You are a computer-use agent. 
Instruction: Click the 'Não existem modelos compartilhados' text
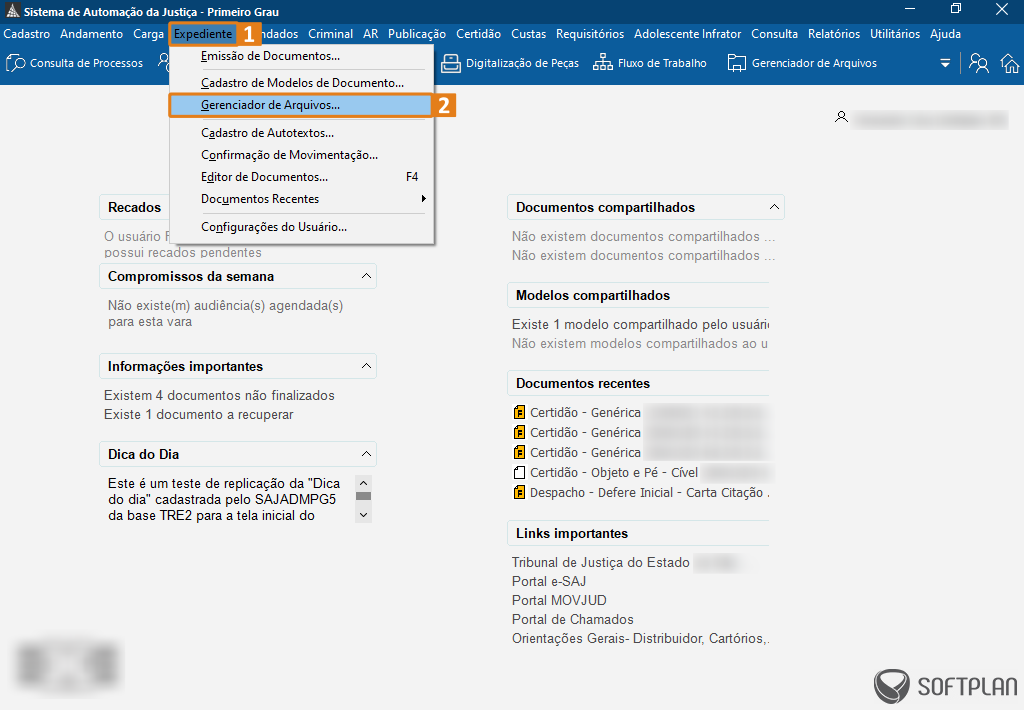coord(640,344)
